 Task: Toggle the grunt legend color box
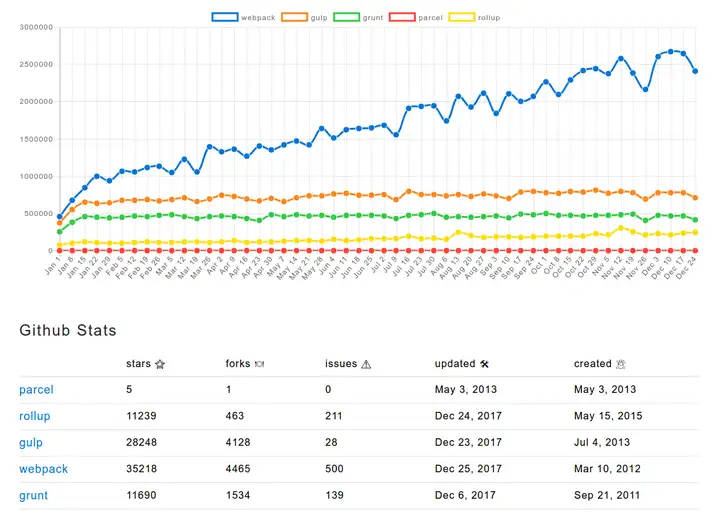click(x=347, y=17)
